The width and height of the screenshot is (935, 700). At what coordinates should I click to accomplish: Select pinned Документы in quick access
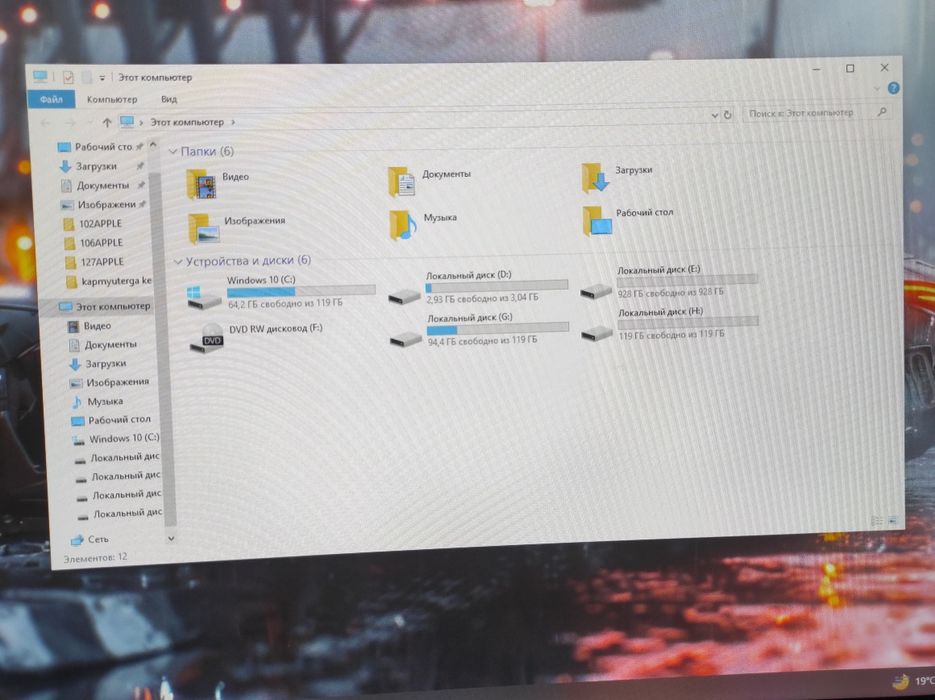(103, 185)
